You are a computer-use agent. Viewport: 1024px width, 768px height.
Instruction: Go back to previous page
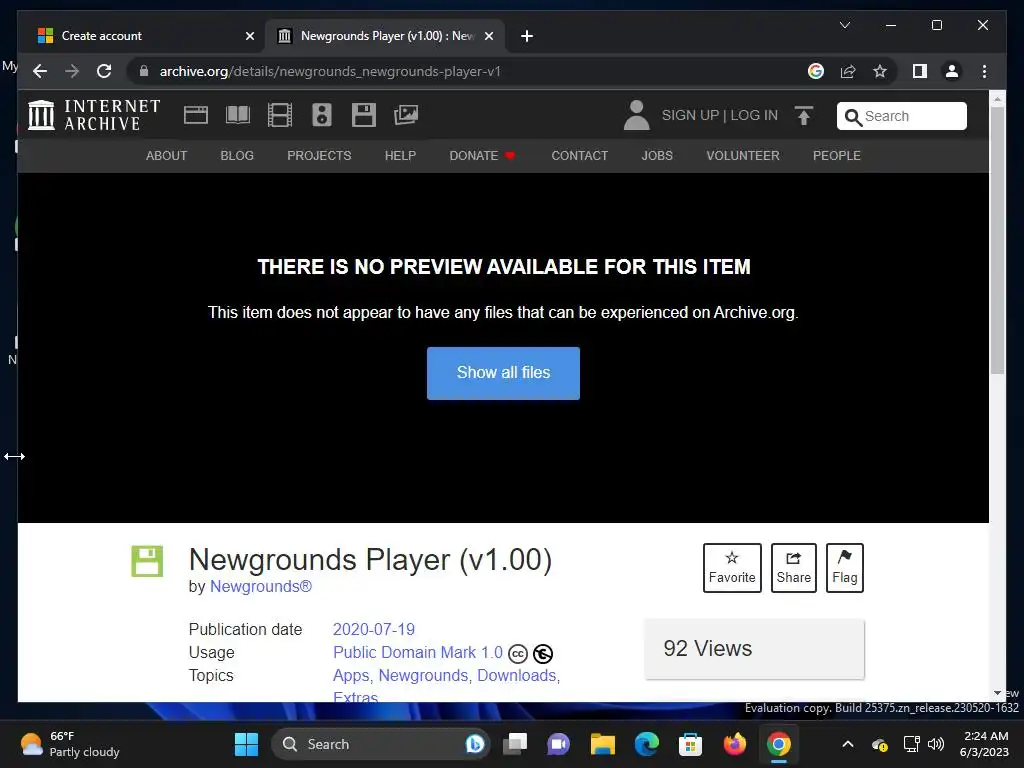coord(40,71)
